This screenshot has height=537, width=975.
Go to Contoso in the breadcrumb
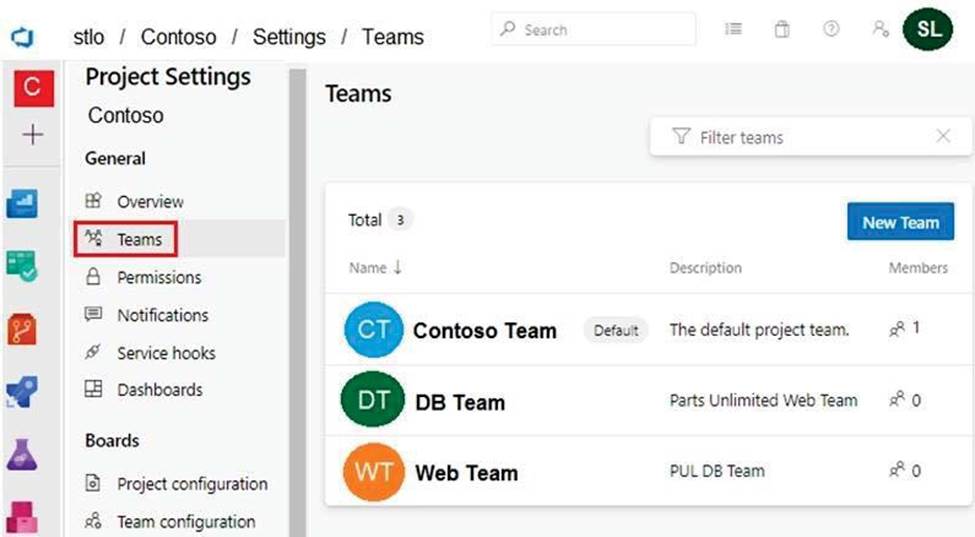pyautogui.click(x=178, y=37)
